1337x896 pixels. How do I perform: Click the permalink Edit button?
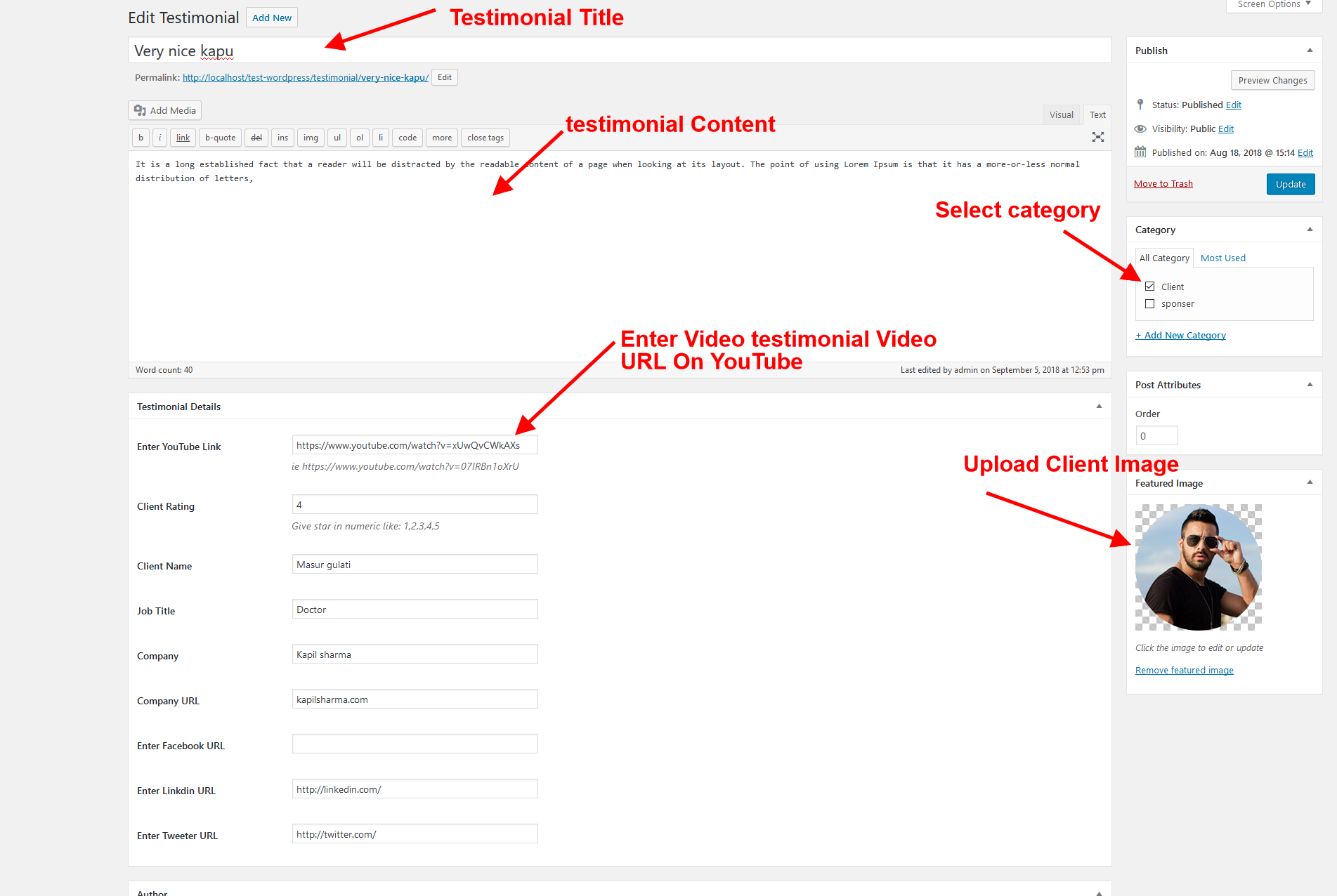(445, 77)
